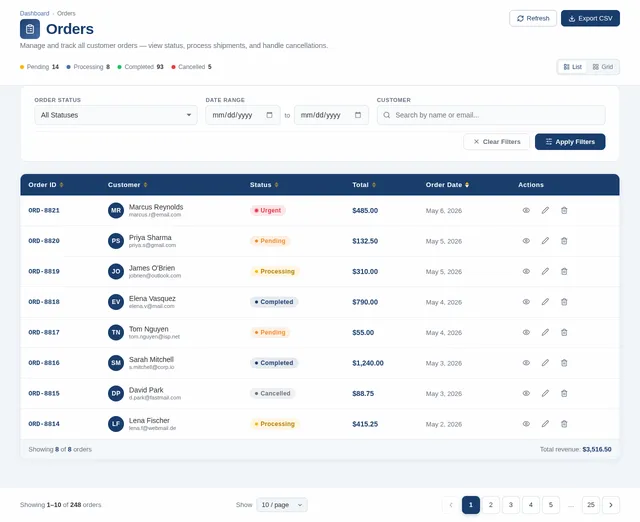Delete order ORD-8818 trash icon
Viewport: 640px width, 522px height.
click(564, 302)
